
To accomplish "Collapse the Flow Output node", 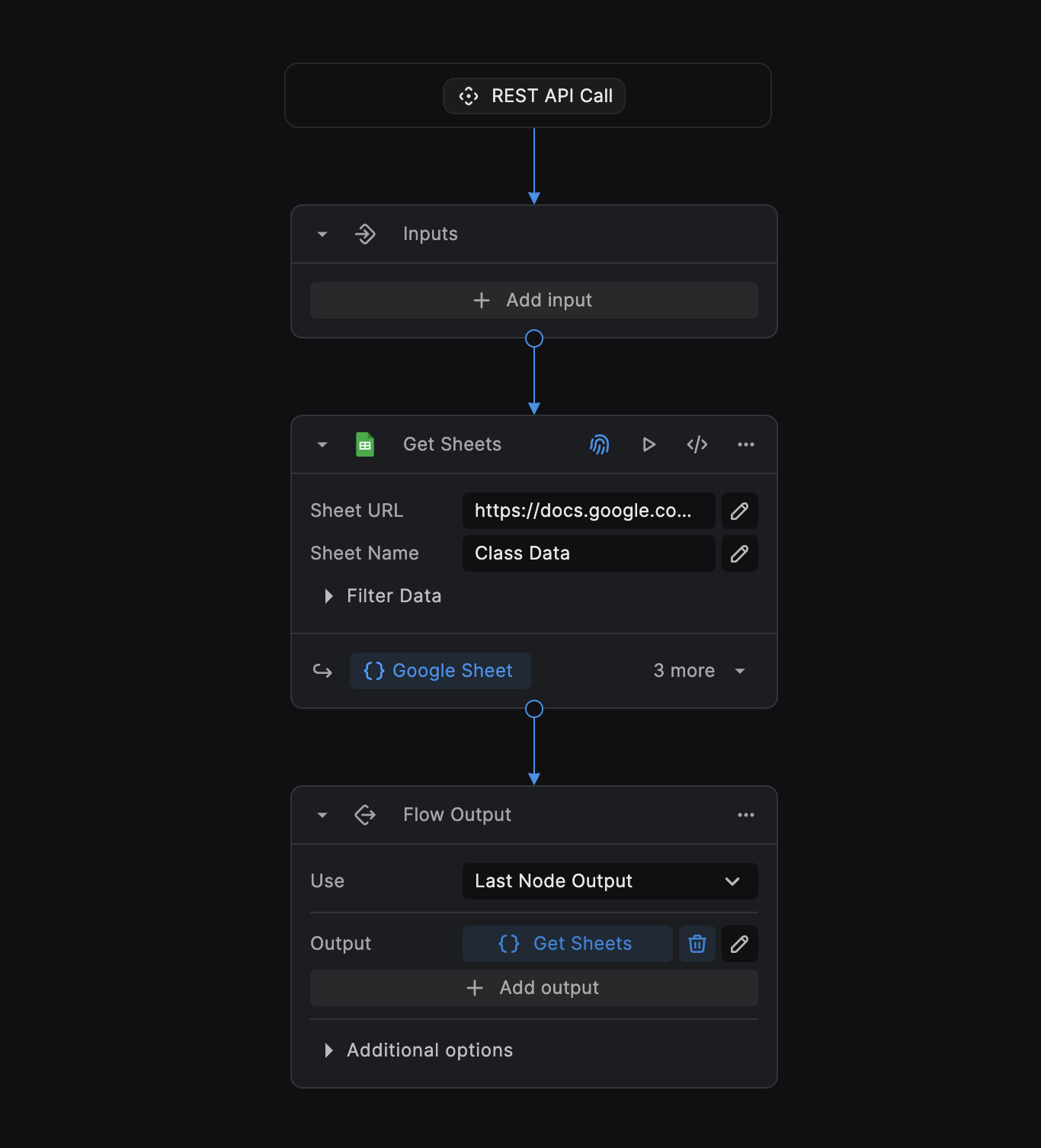I will [322, 815].
